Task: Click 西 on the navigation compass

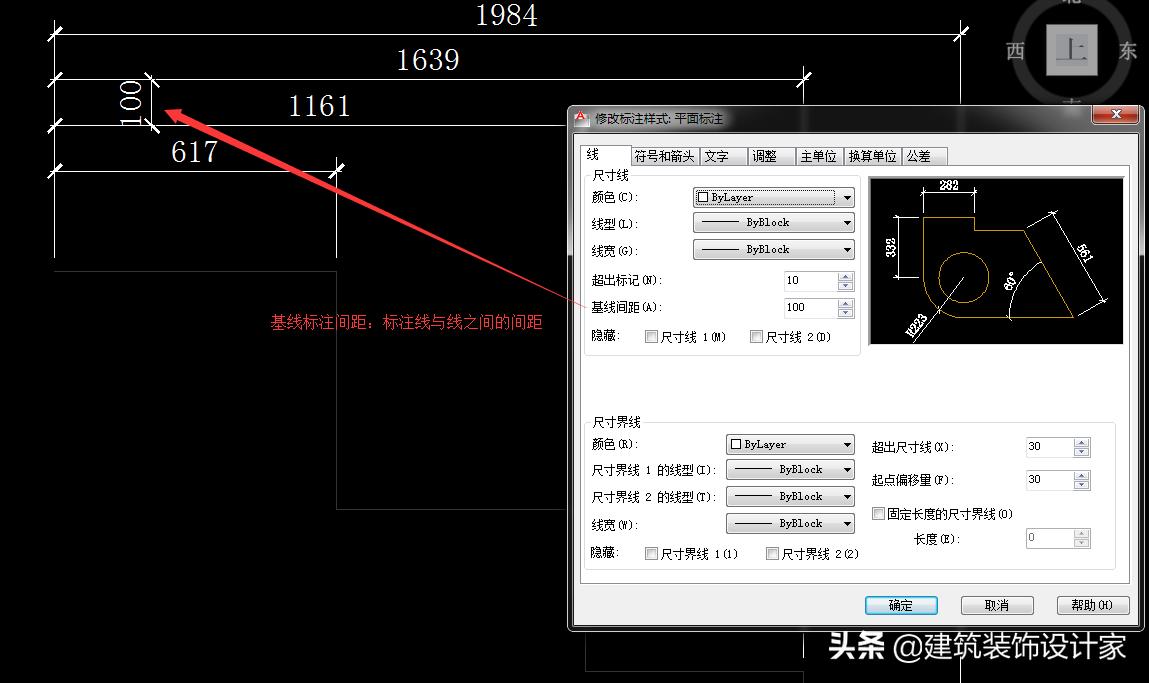Action: 1014,52
